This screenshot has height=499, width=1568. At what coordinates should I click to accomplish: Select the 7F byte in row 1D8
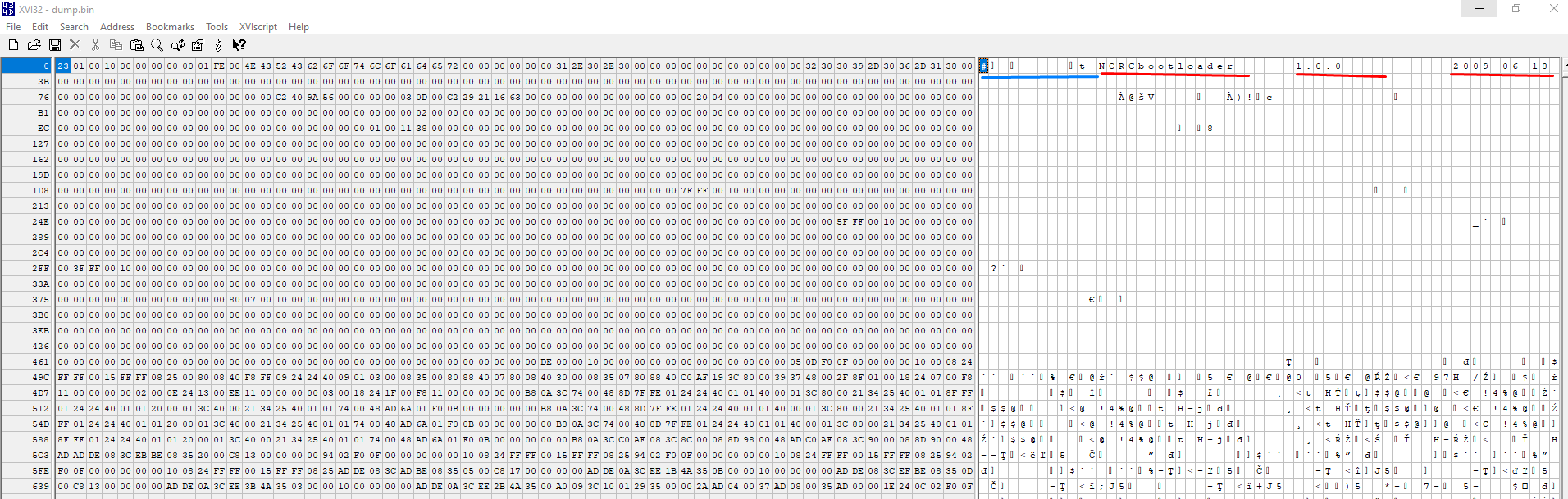coord(686,190)
